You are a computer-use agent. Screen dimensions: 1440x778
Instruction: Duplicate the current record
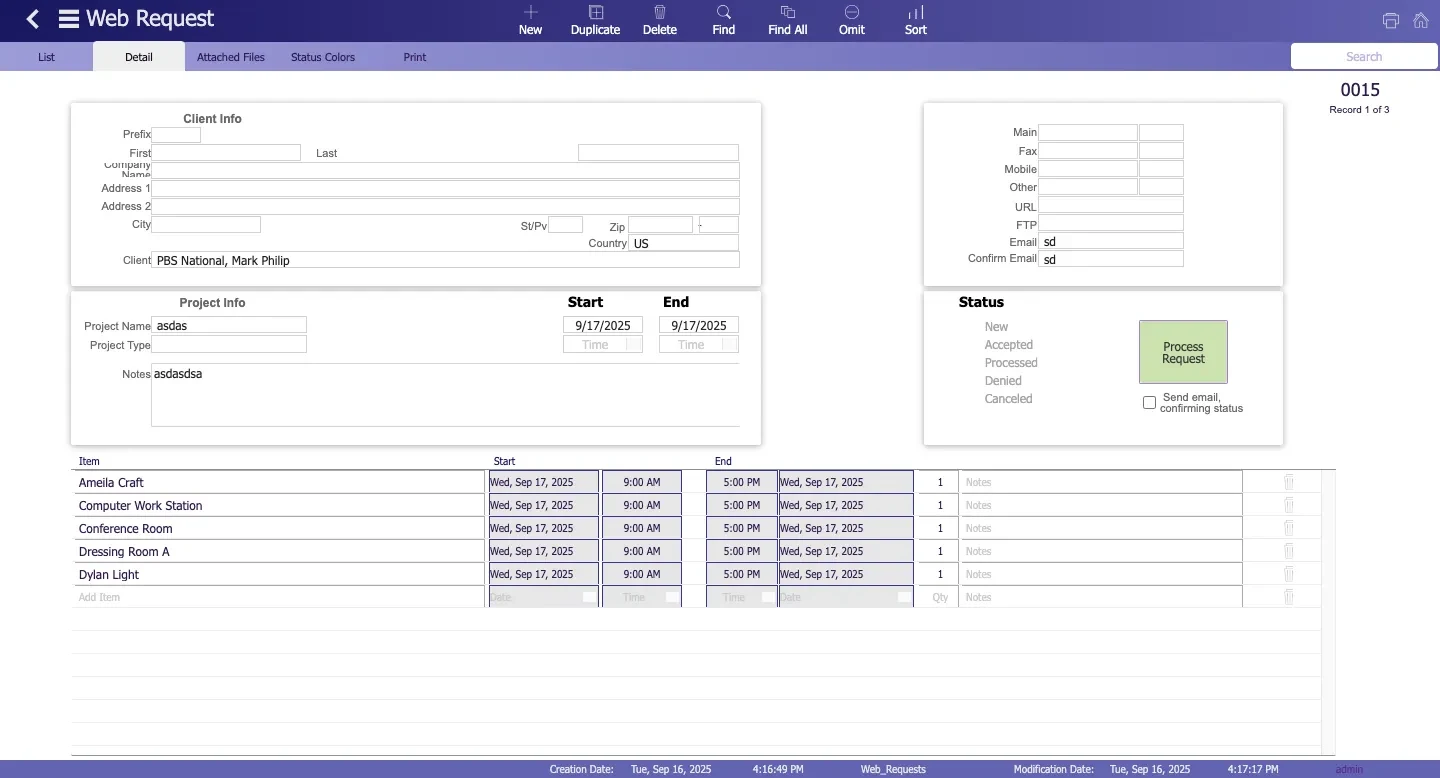pos(595,20)
